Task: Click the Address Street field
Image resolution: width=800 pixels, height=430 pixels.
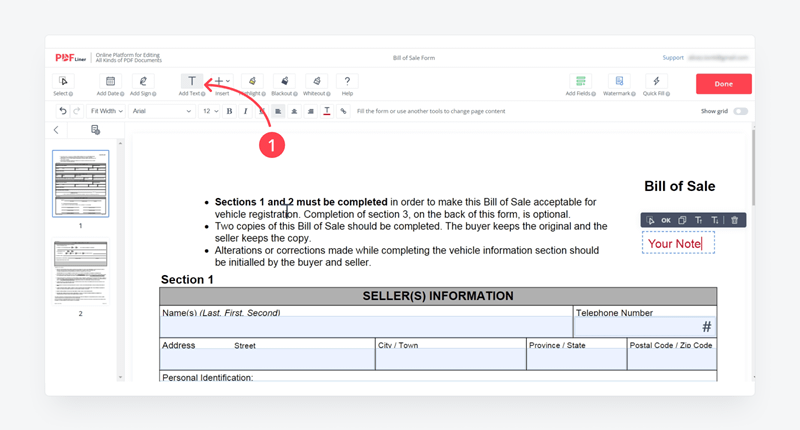Action: point(267,359)
